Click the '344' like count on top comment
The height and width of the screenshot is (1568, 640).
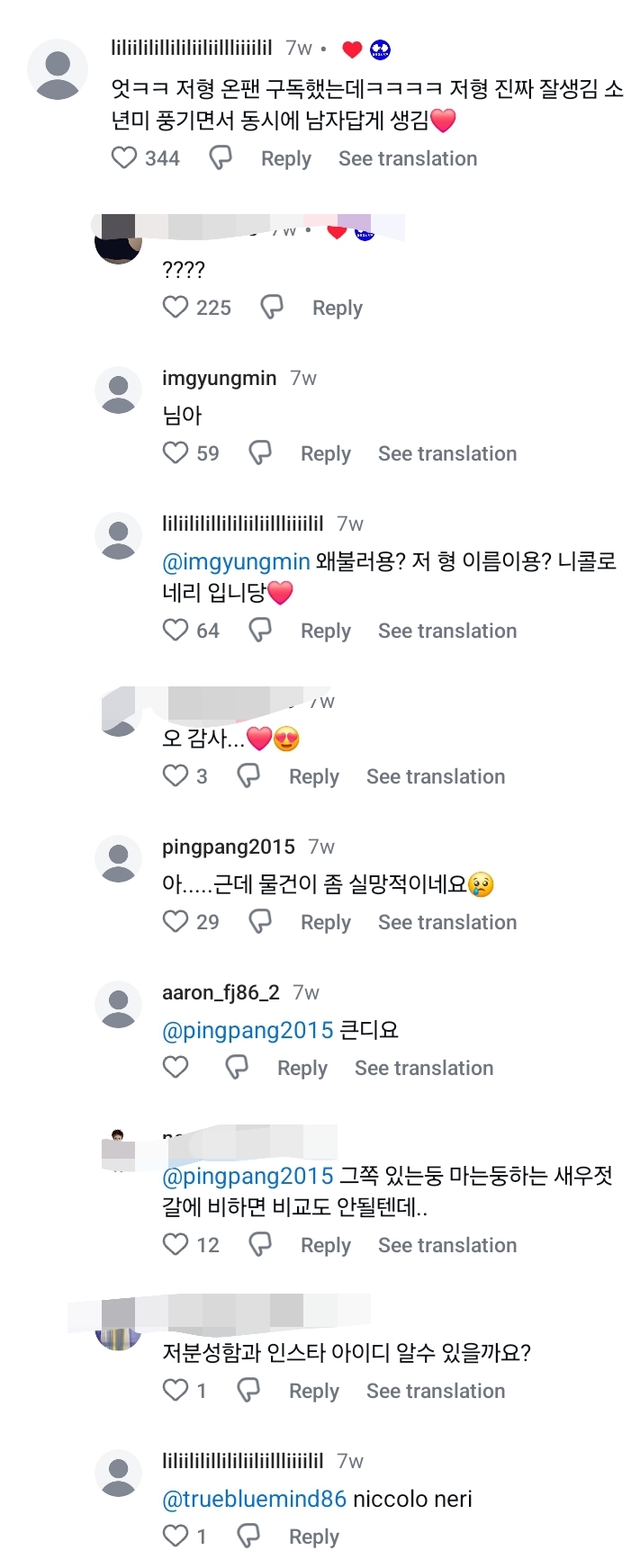pos(160,157)
